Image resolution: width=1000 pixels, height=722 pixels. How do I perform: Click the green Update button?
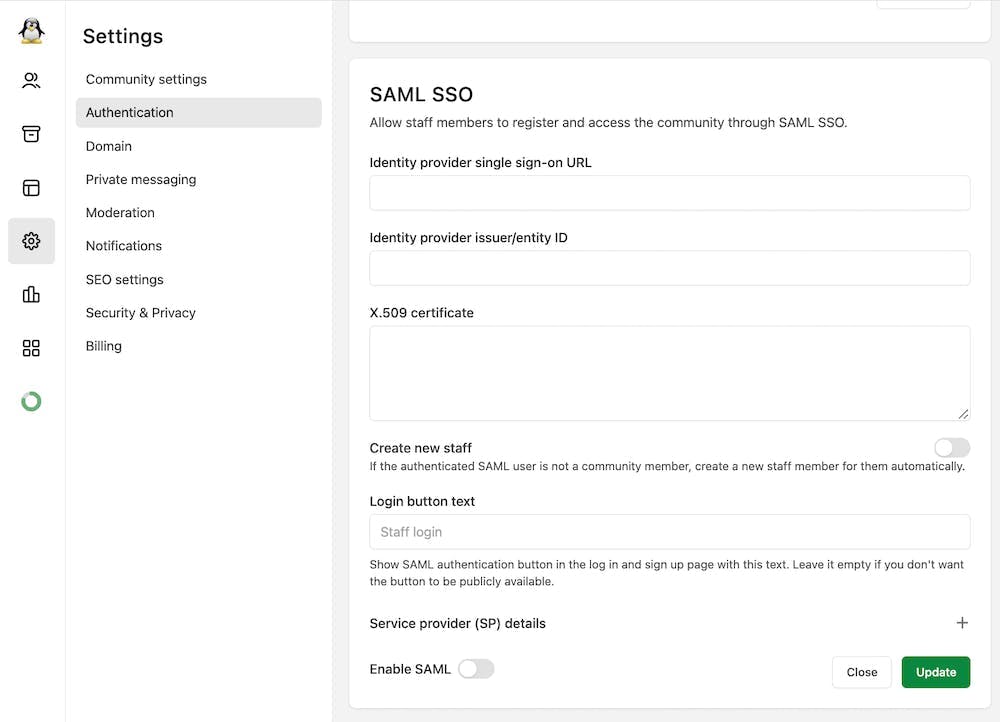click(936, 672)
